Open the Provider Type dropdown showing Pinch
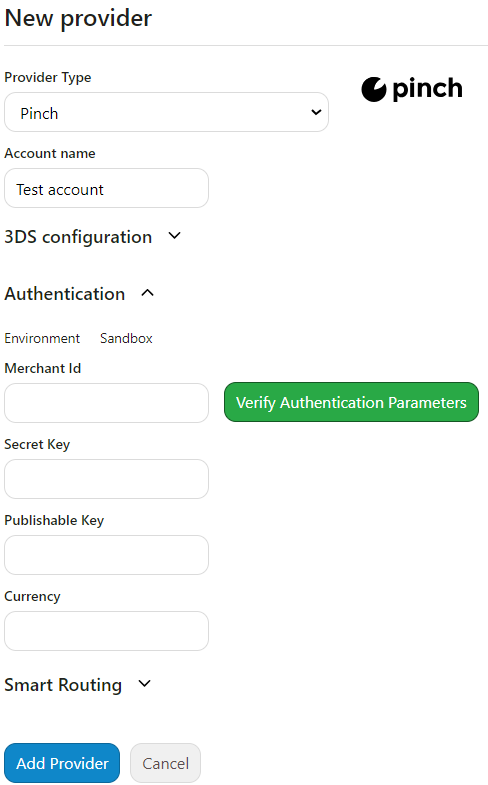 (166, 112)
